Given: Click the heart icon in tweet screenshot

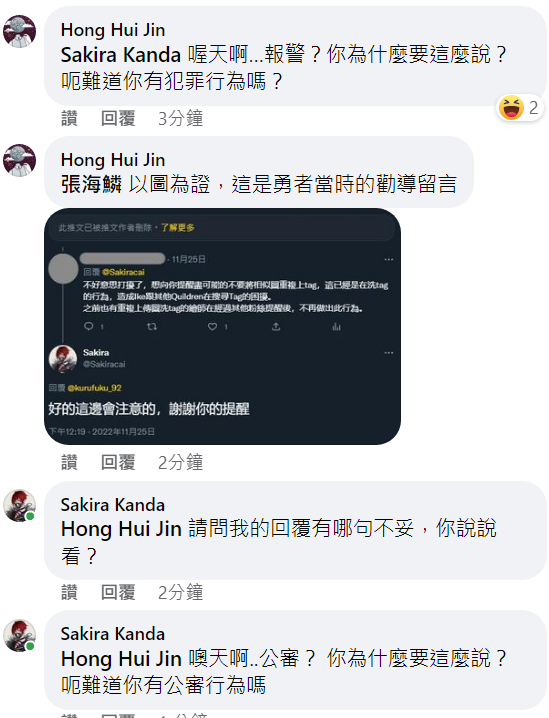Looking at the screenshot, I should pyautogui.click(x=212, y=326).
